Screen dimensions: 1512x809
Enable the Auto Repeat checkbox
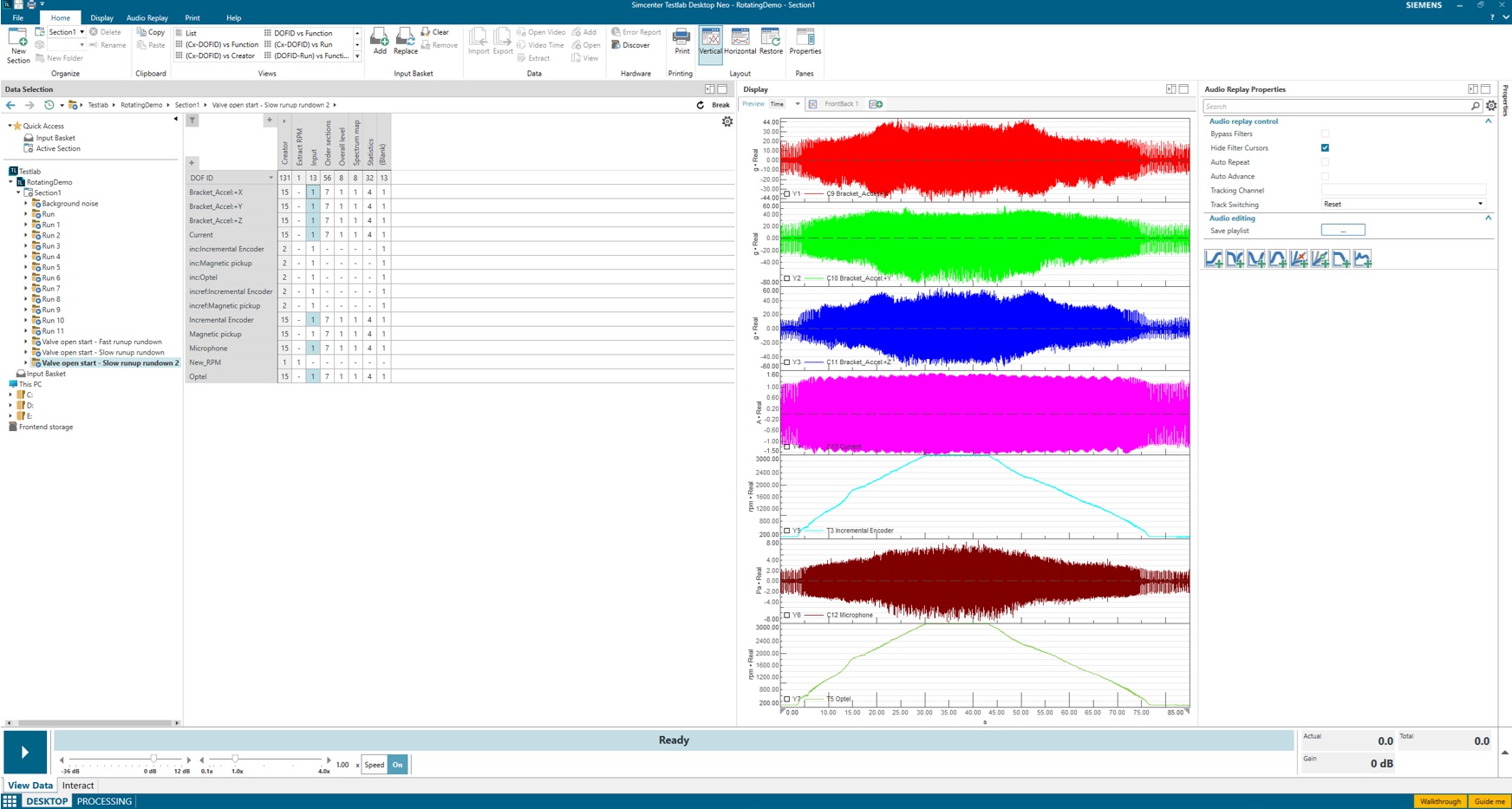pos(1325,162)
